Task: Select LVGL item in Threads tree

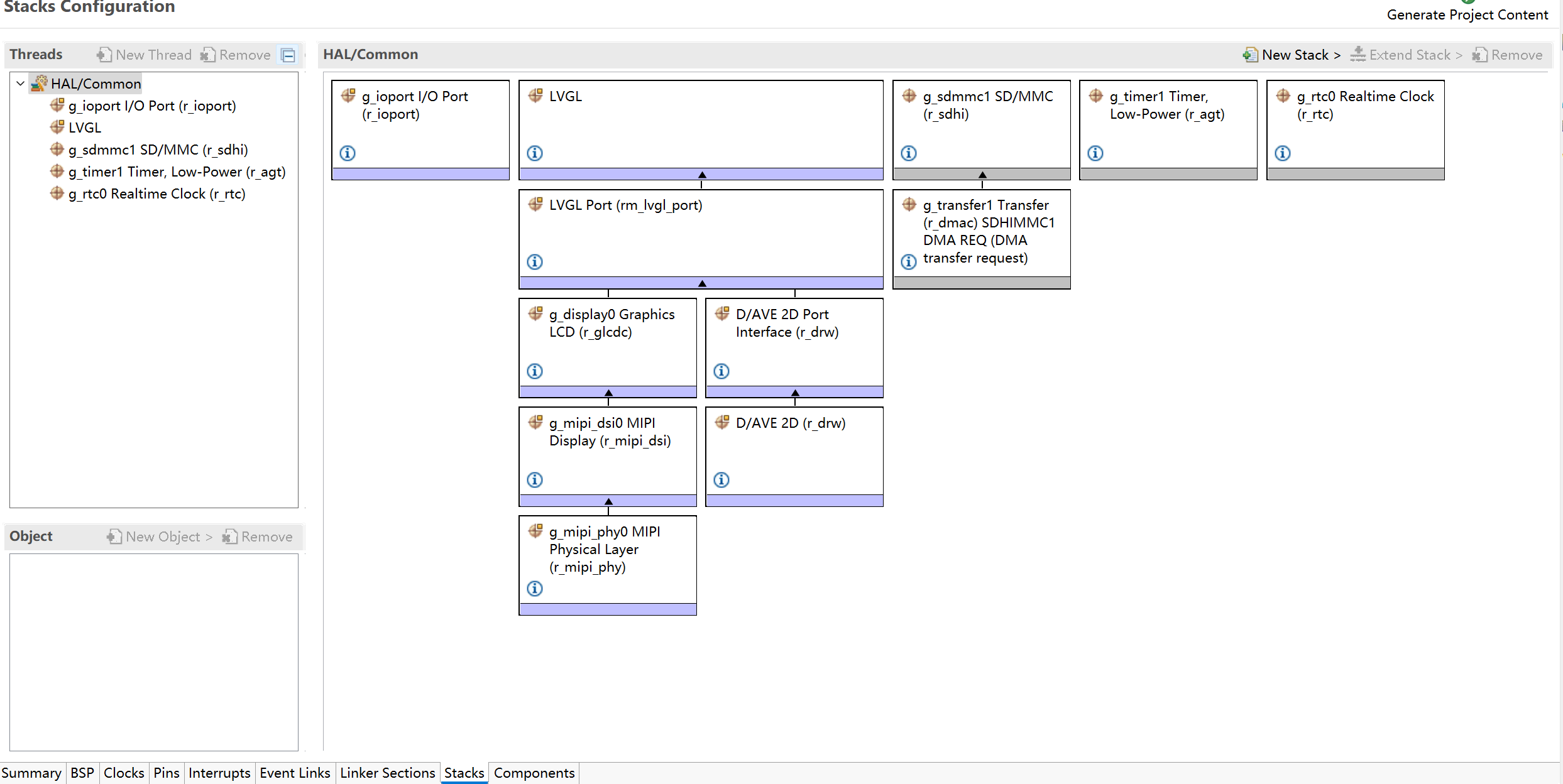Action: point(75,128)
